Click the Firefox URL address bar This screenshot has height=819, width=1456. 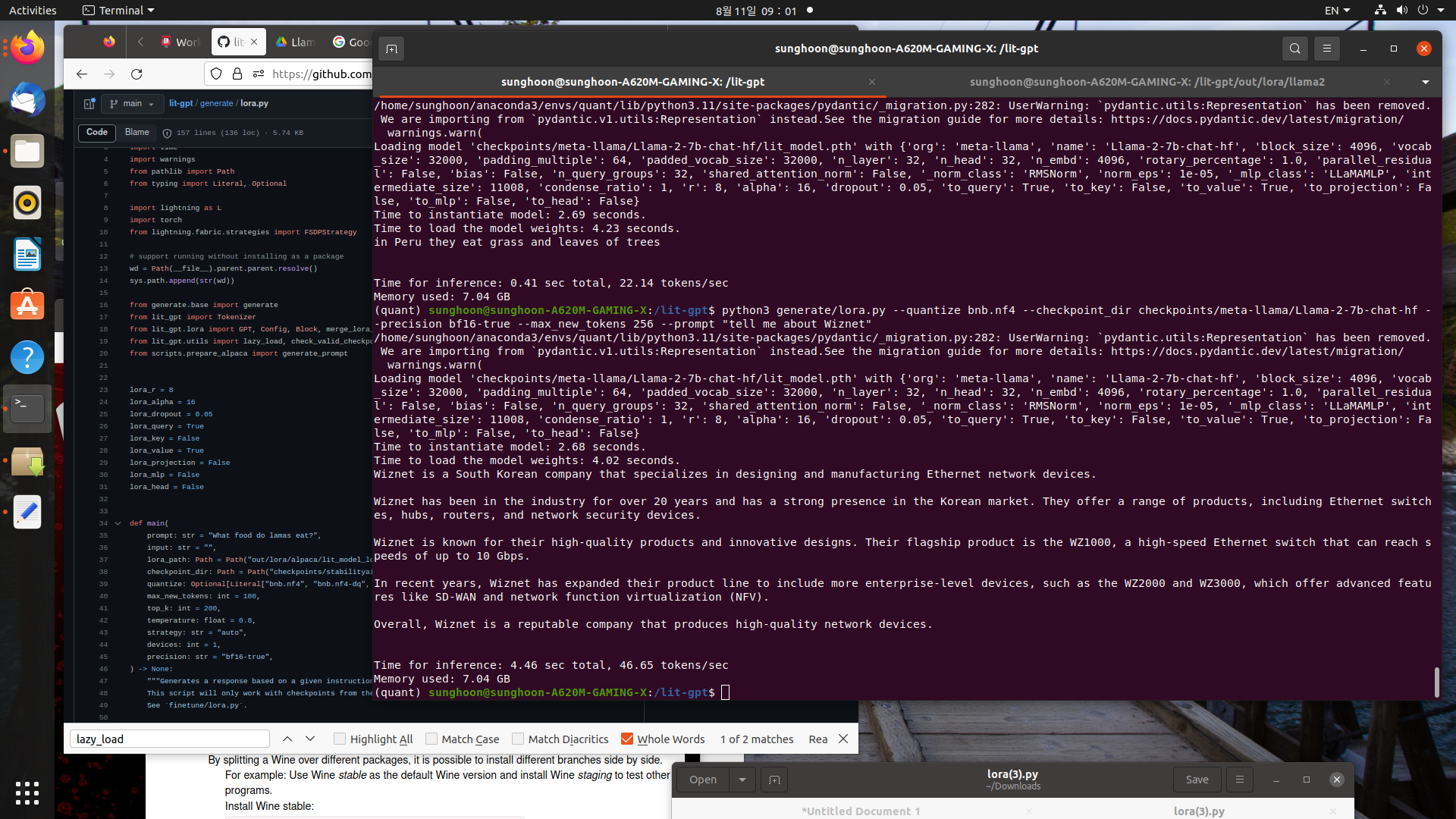coord(322,74)
